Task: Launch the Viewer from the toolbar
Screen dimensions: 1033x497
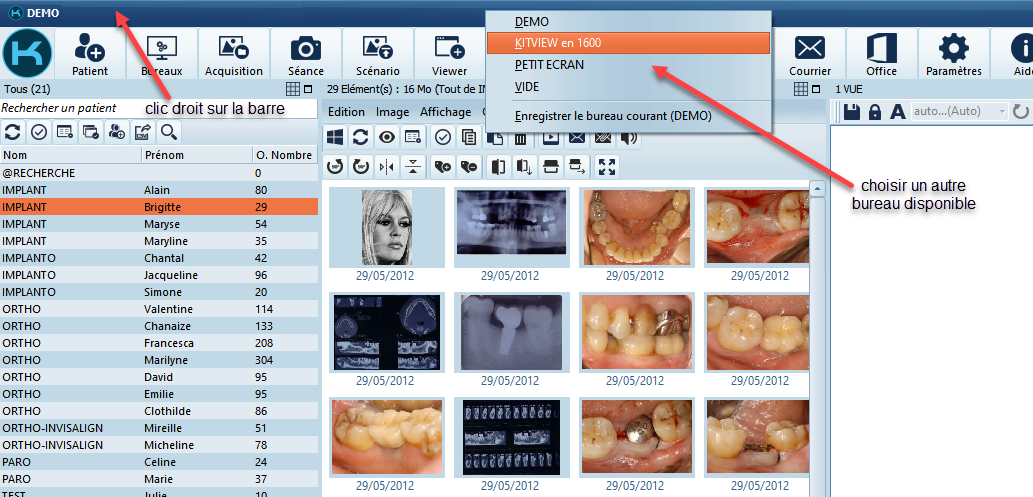Action: pos(449,53)
